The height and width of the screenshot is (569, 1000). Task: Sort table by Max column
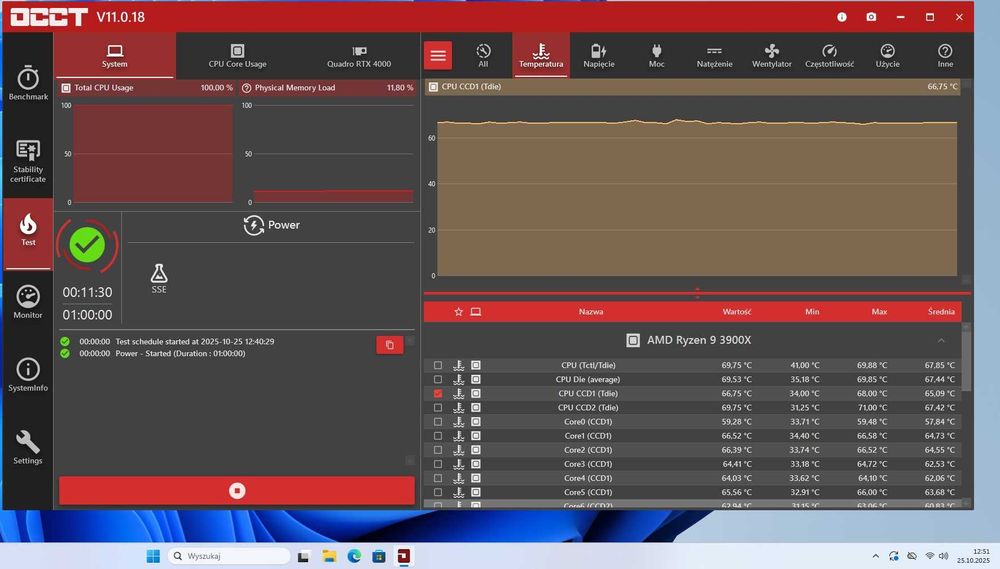pyautogui.click(x=879, y=312)
